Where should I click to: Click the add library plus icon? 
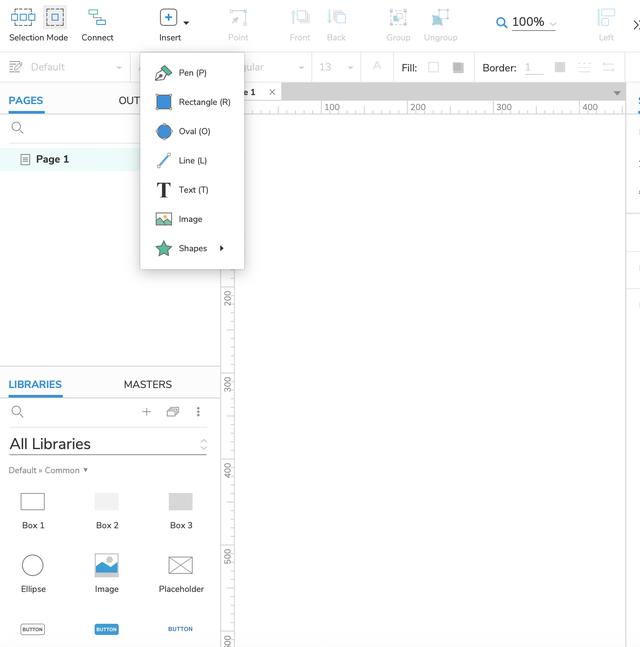pos(146,412)
